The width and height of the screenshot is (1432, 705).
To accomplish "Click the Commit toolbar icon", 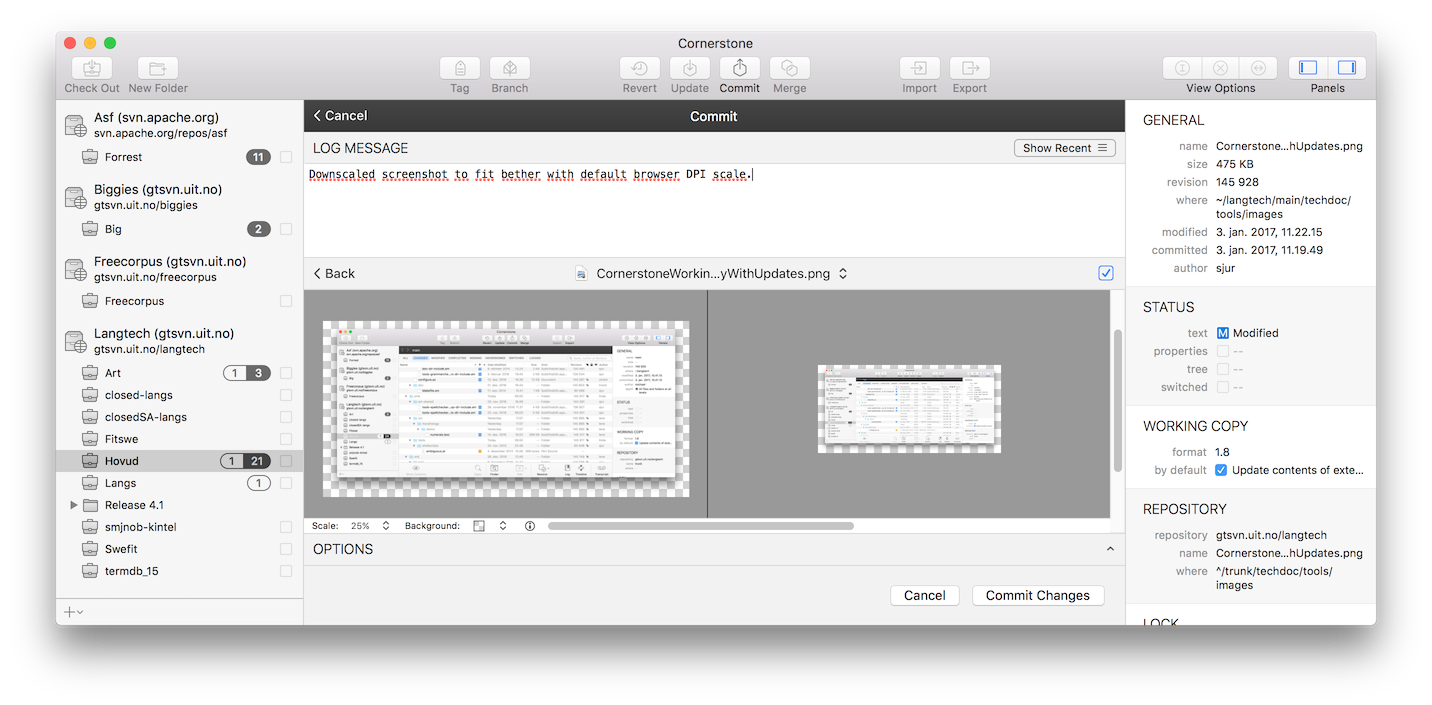I will point(740,68).
